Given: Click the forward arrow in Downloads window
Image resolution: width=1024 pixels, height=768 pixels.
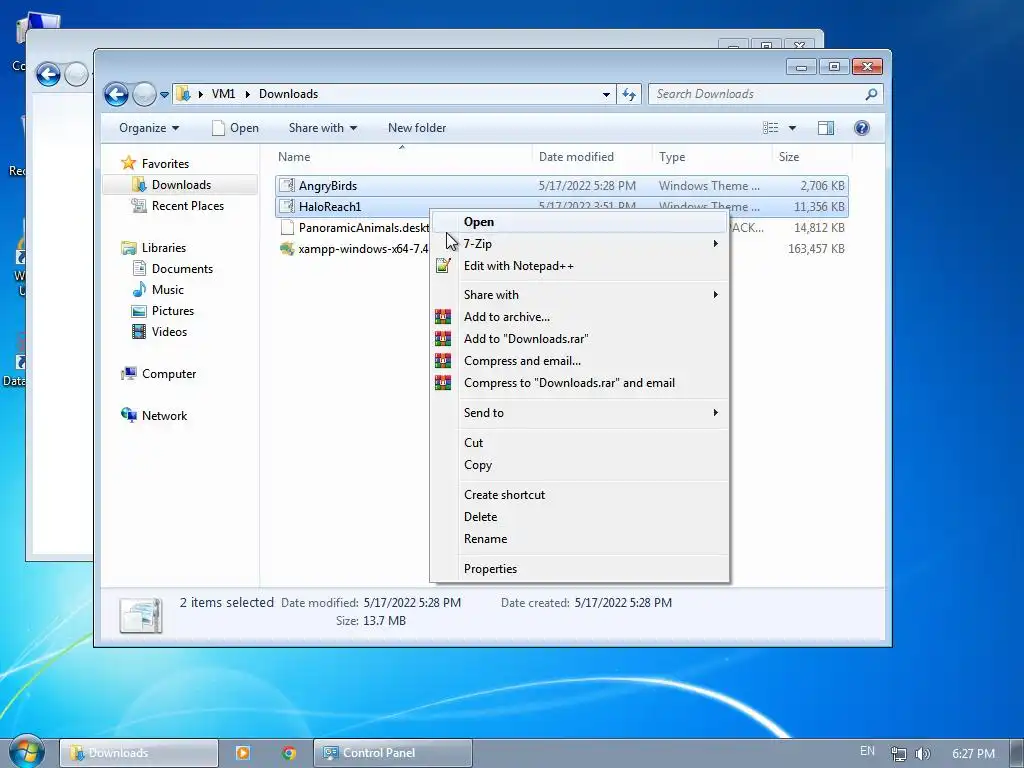Looking at the screenshot, I should 144,94.
